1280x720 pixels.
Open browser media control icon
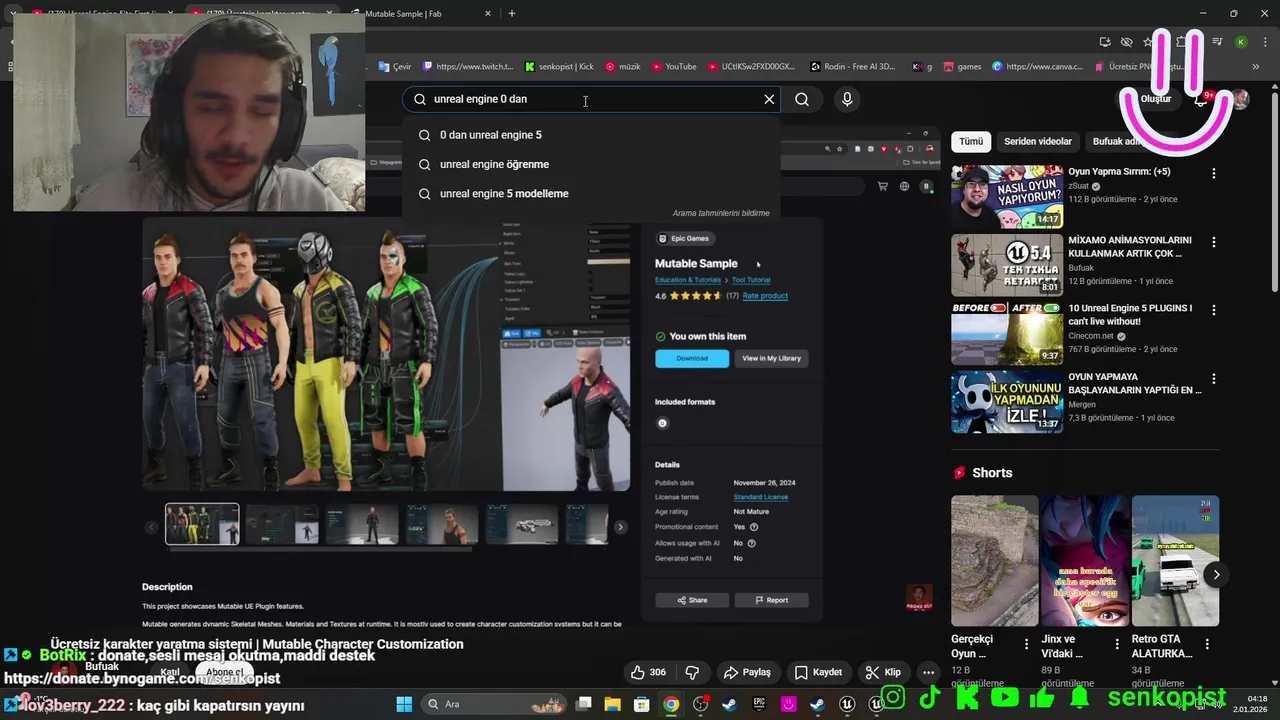click(x=1217, y=42)
